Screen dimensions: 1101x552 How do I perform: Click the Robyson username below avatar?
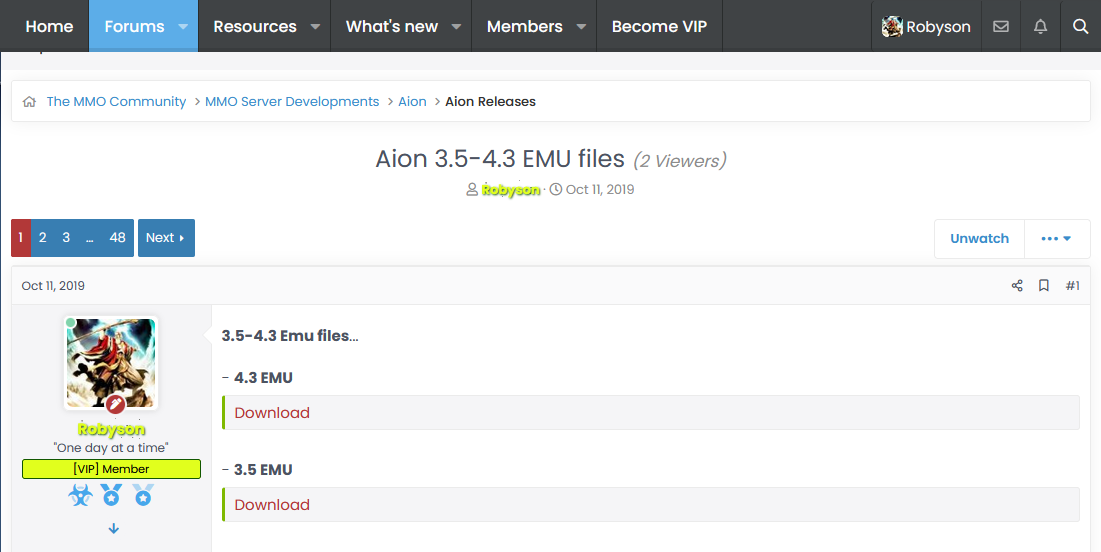[x=111, y=429]
